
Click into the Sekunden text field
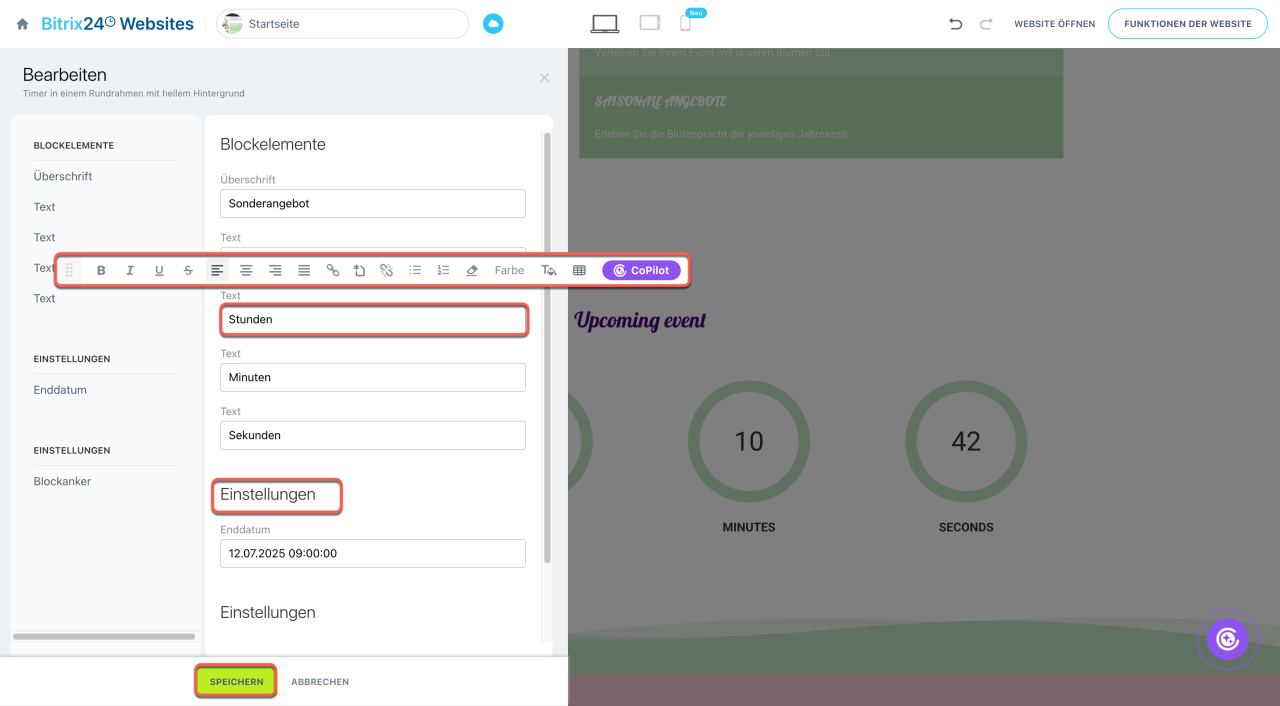point(373,435)
